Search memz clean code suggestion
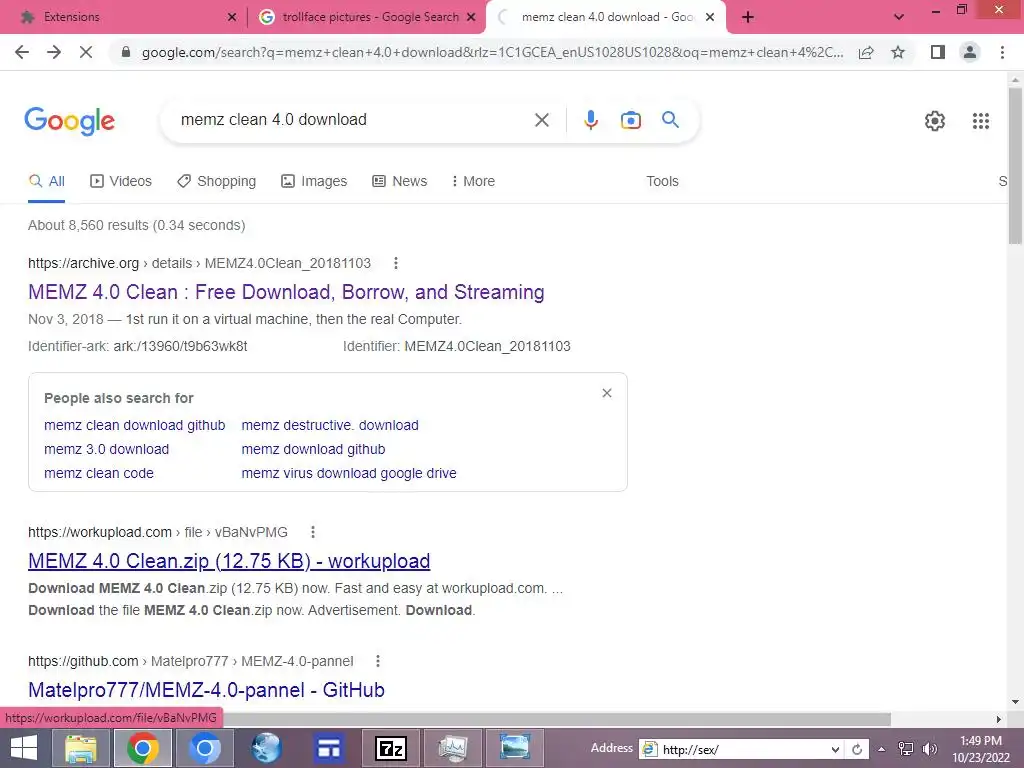The image size is (1024, 768). (x=99, y=473)
